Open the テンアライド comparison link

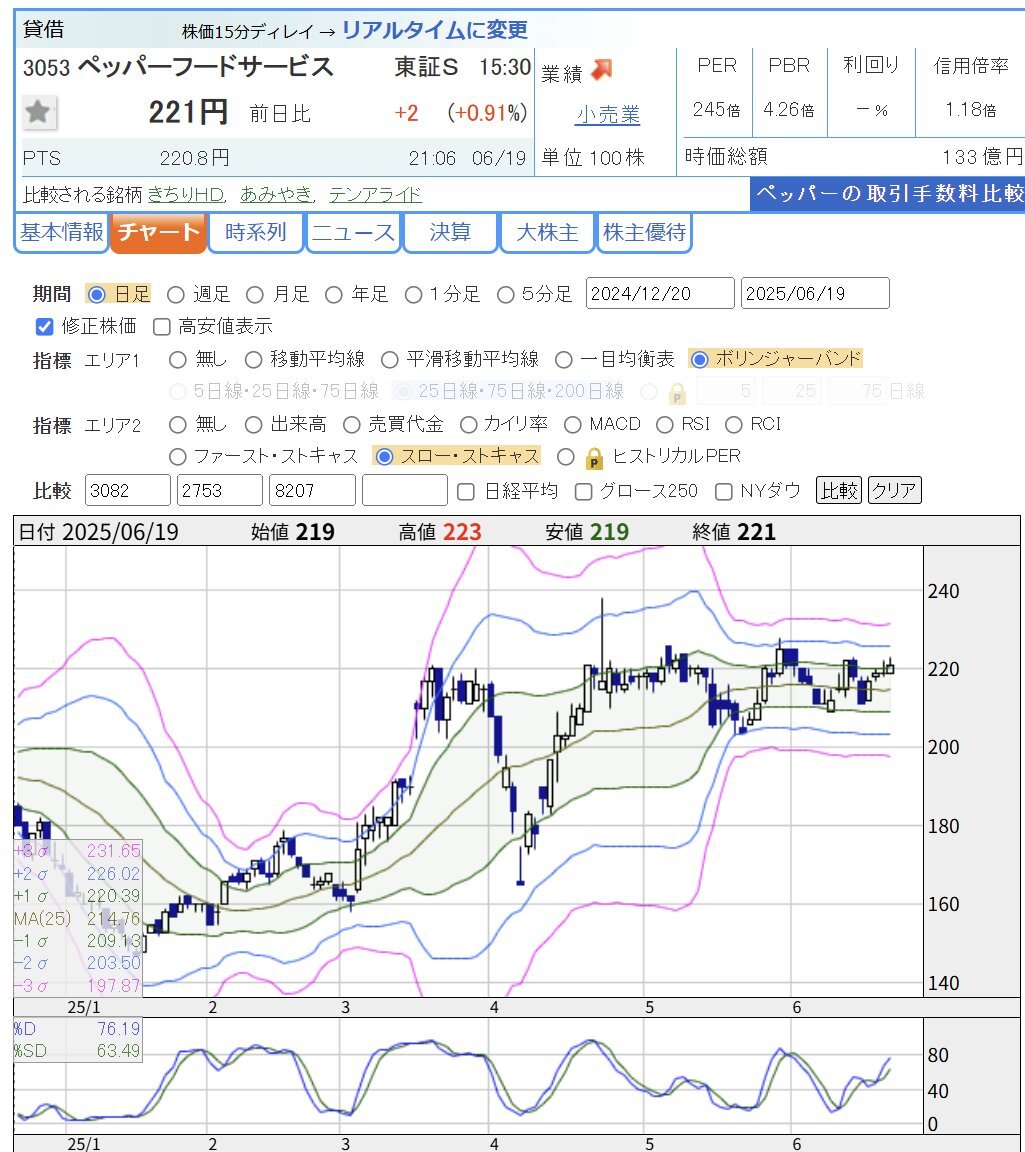375,194
